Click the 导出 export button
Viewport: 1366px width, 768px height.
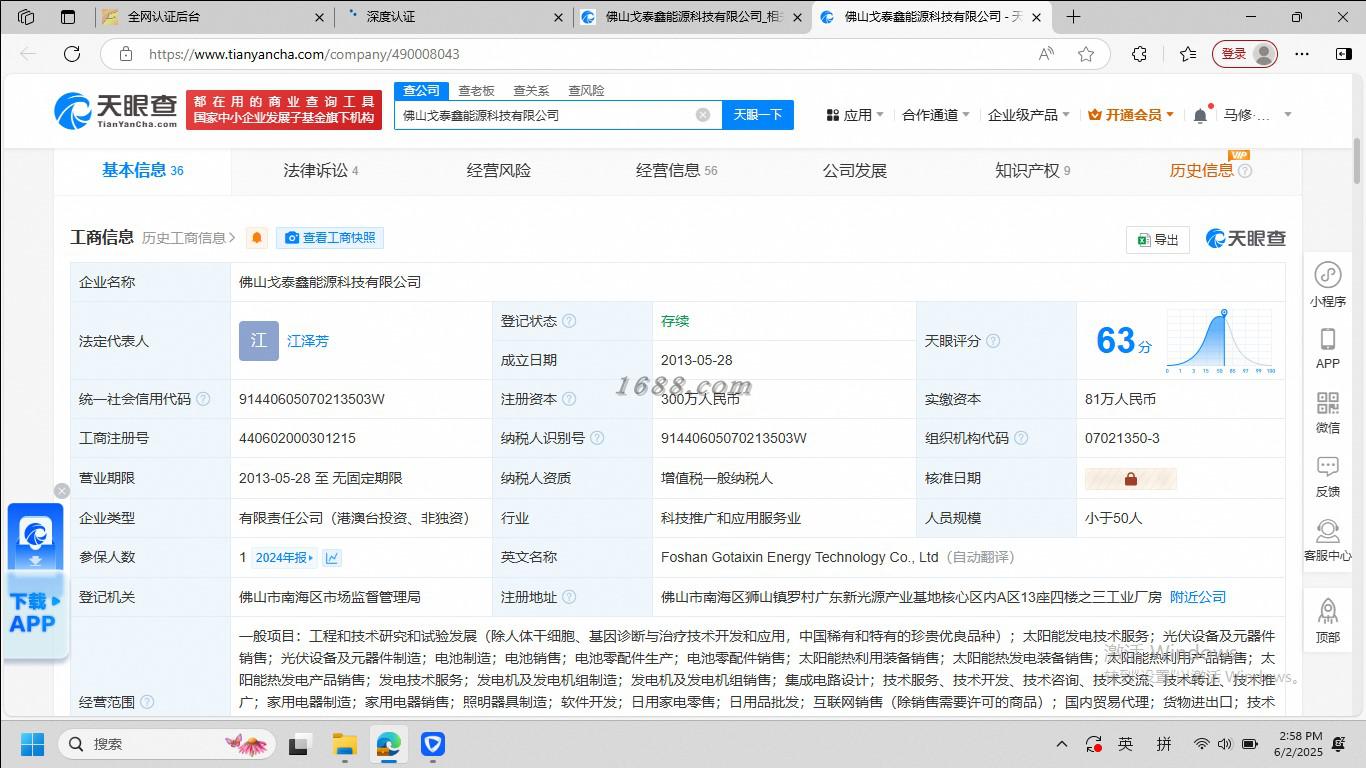1157,239
